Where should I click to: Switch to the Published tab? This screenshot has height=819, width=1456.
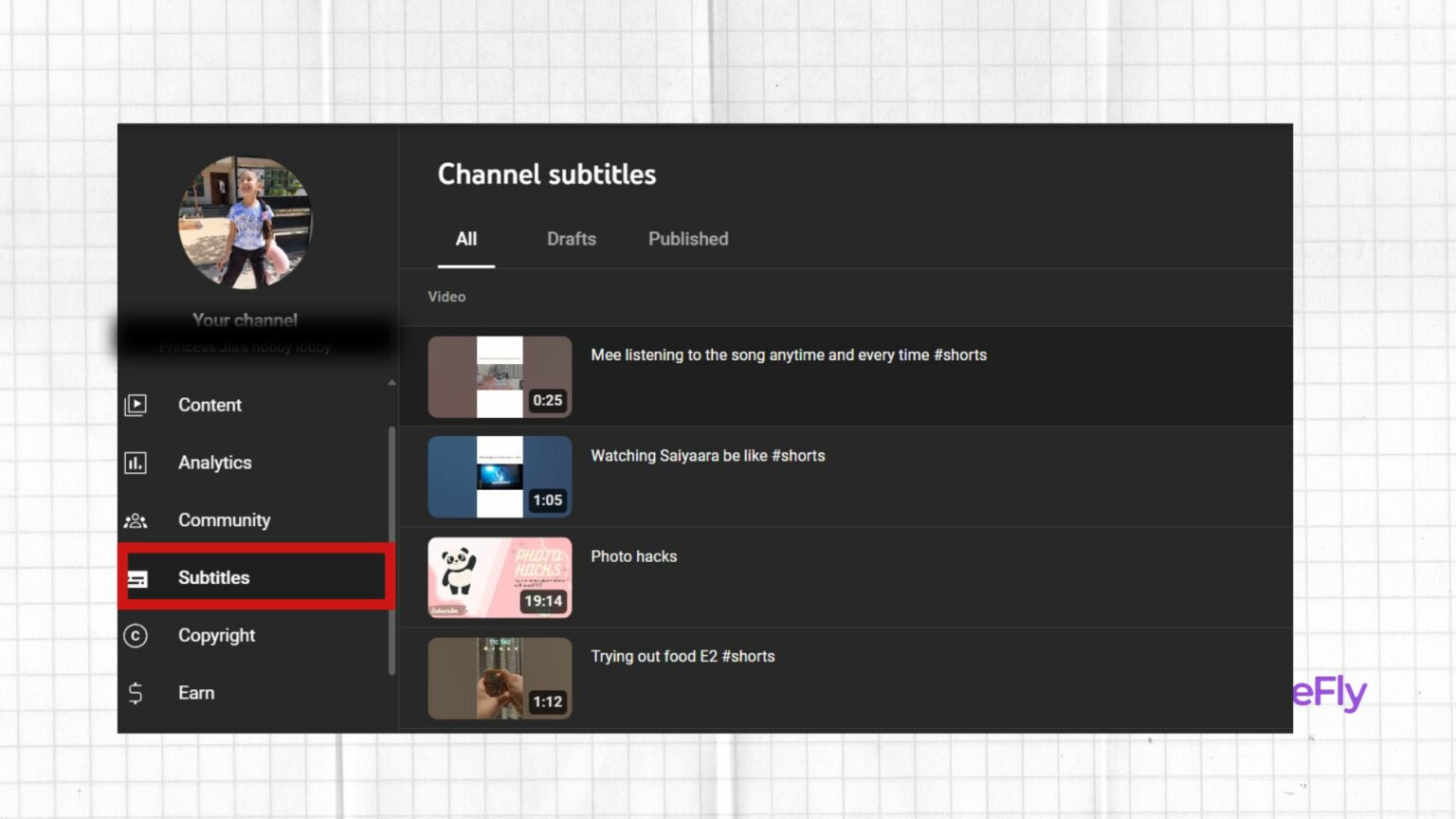(x=688, y=239)
